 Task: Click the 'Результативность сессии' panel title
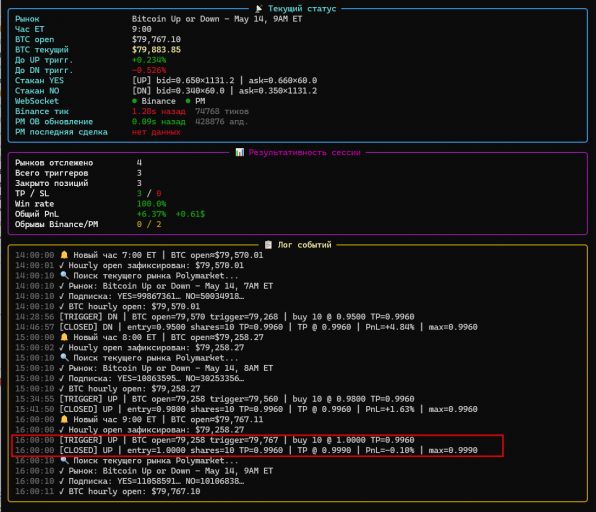304,152
